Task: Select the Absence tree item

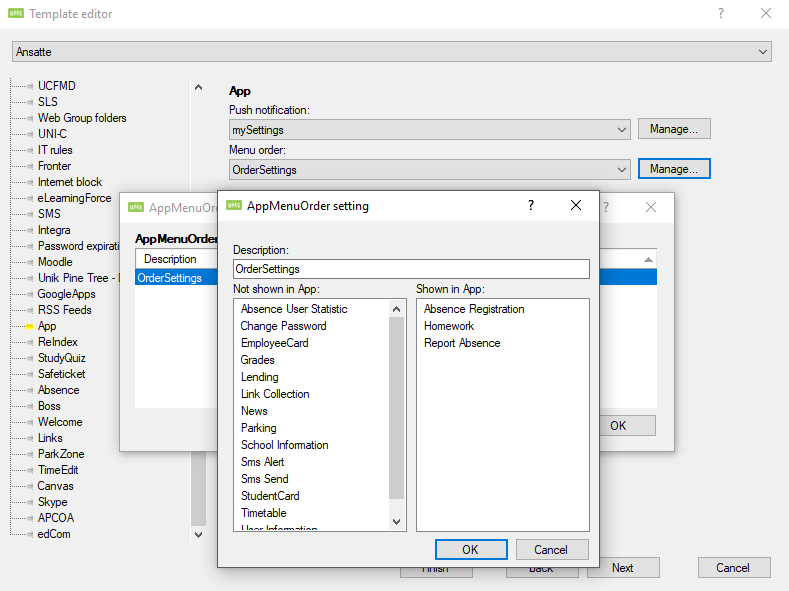Action: pos(58,390)
